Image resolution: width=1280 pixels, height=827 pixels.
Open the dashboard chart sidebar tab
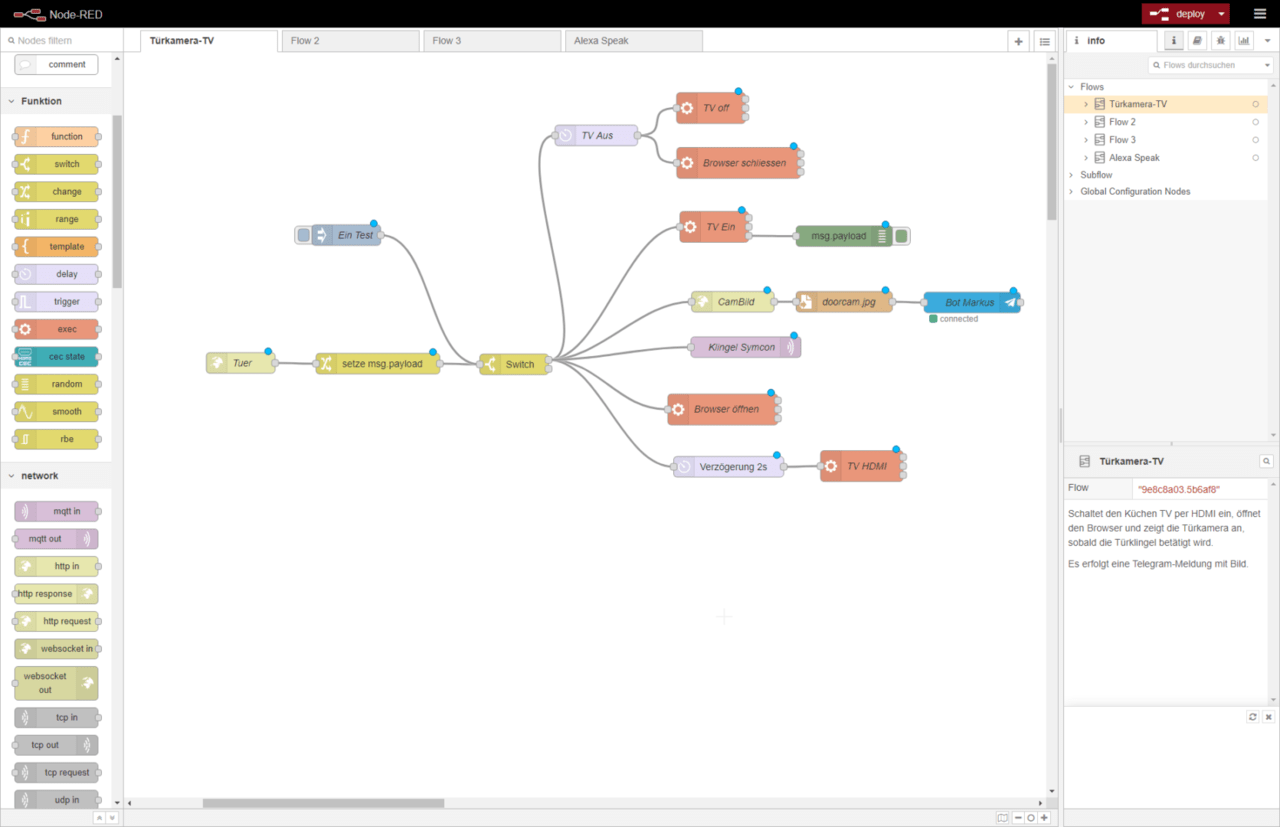[x=1244, y=41]
